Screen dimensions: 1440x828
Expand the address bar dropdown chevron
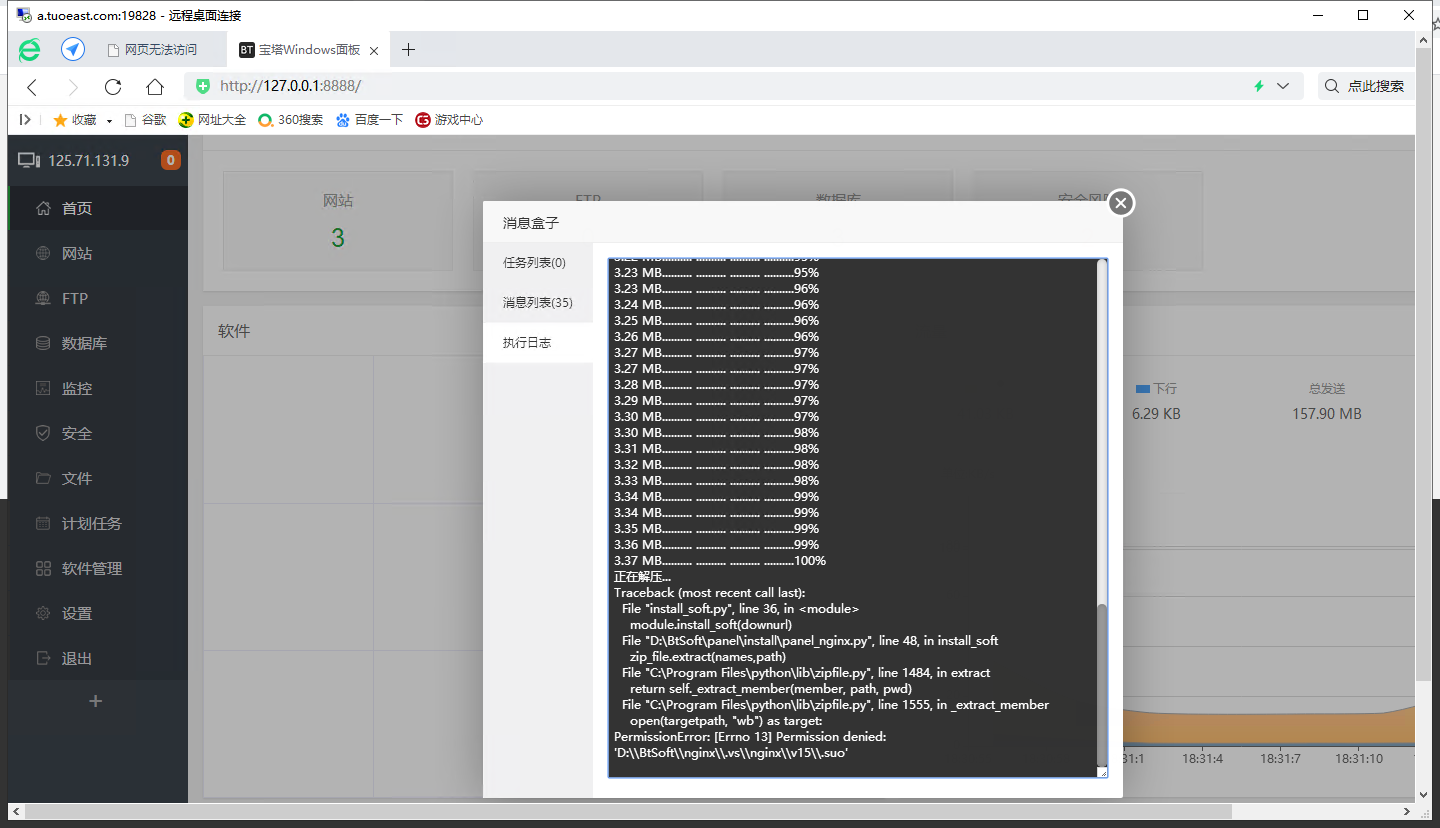click(x=1284, y=86)
